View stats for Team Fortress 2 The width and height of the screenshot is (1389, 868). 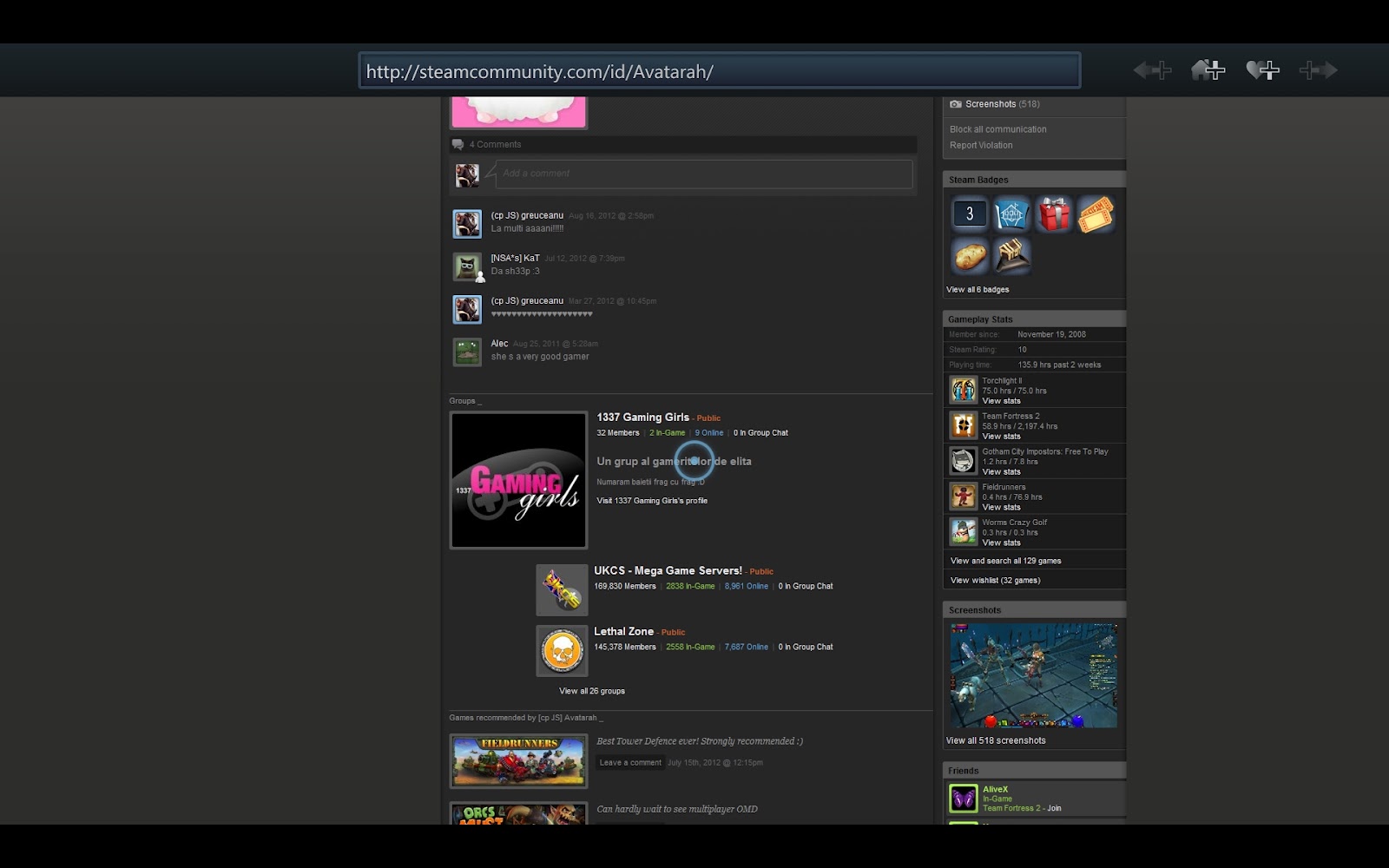[1001, 437]
